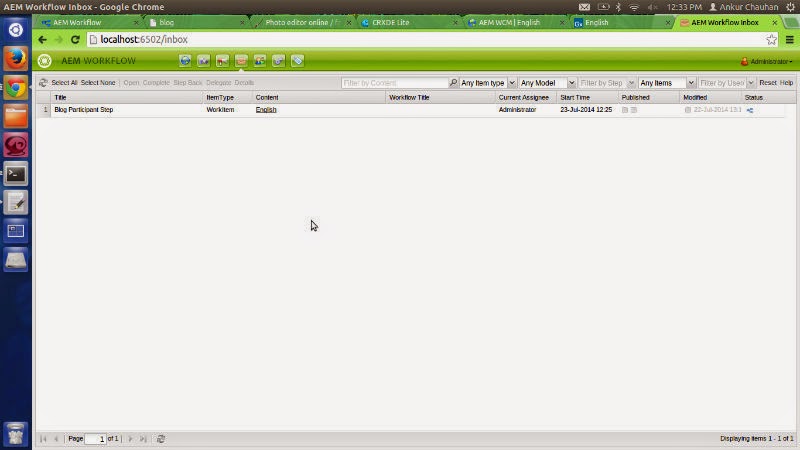Launch Firefox from the Ubuntu dock
The height and width of the screenshot is (450, 800).
coord(16,59)
